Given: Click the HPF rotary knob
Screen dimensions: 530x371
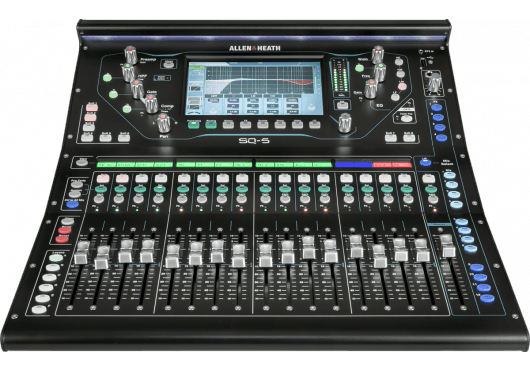Looking at the screenshot, I should tap(128, 72).
